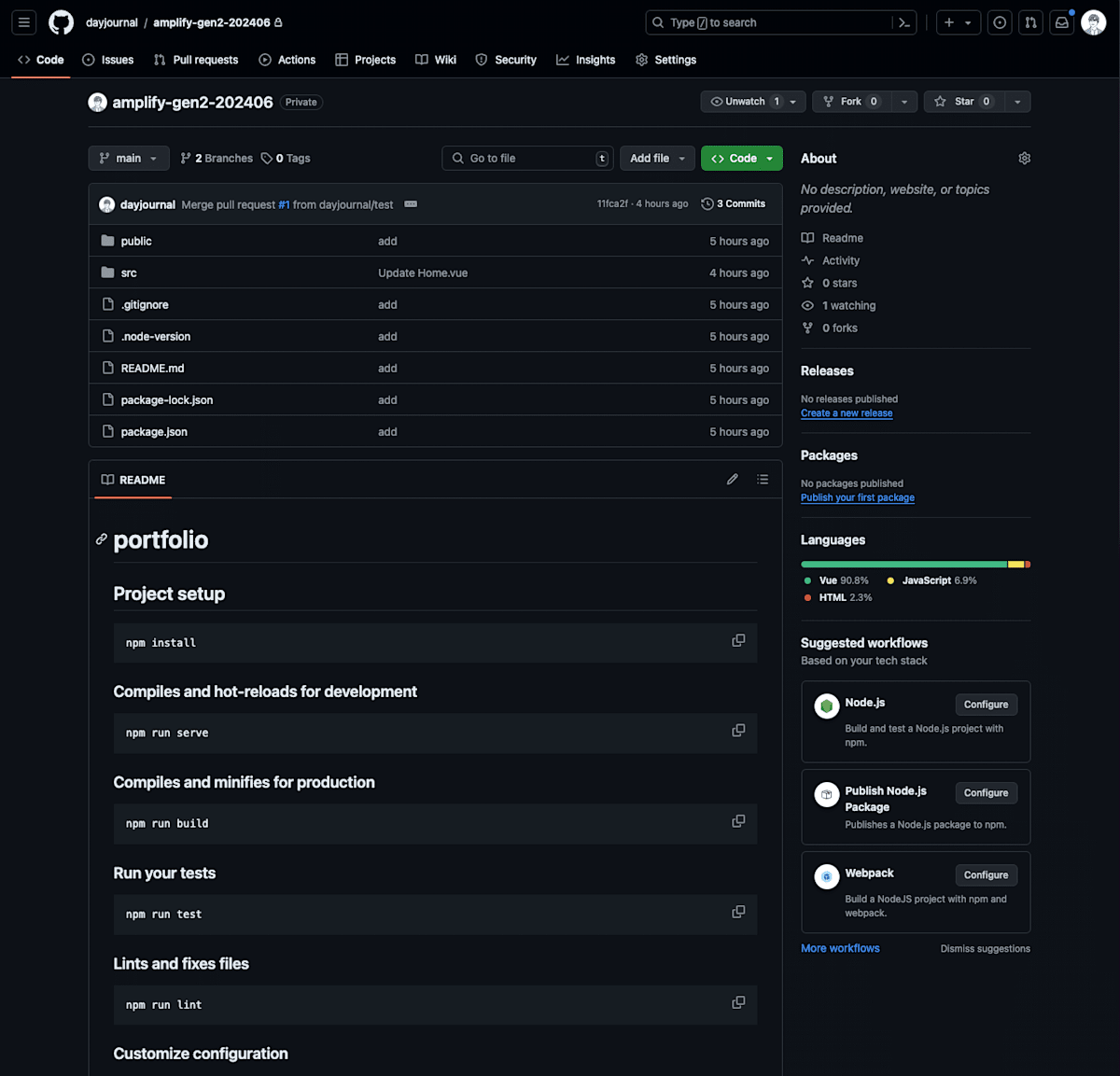Click the About settings gear icon

(x=1024, y=159)
